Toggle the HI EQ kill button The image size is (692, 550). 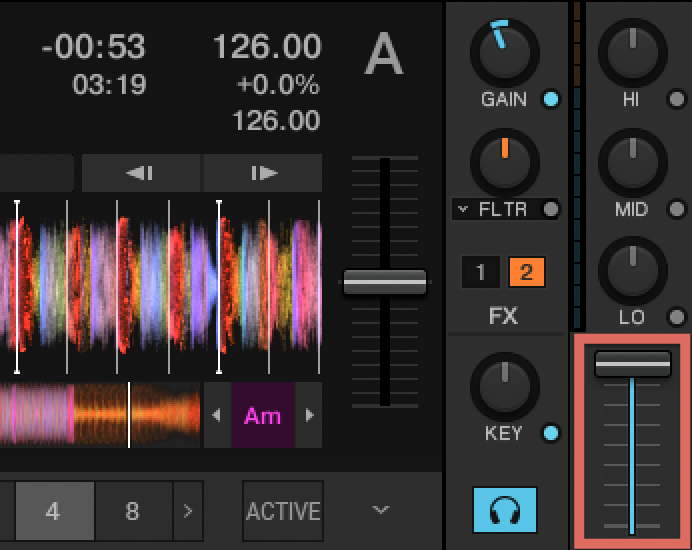(x=677, y=99)
